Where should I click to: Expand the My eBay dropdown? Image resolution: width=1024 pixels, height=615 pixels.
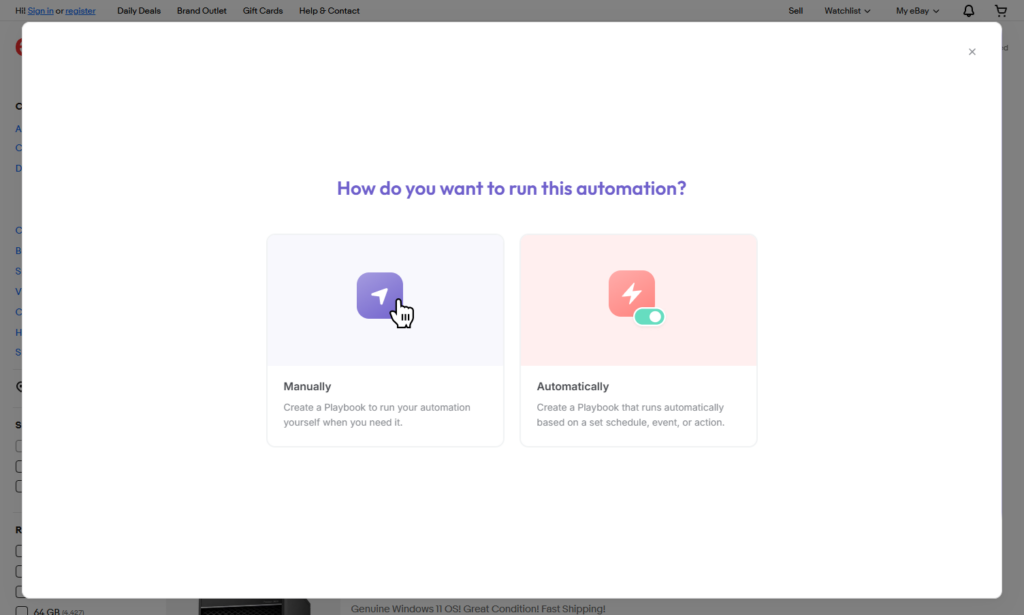(x=917, y=11)
